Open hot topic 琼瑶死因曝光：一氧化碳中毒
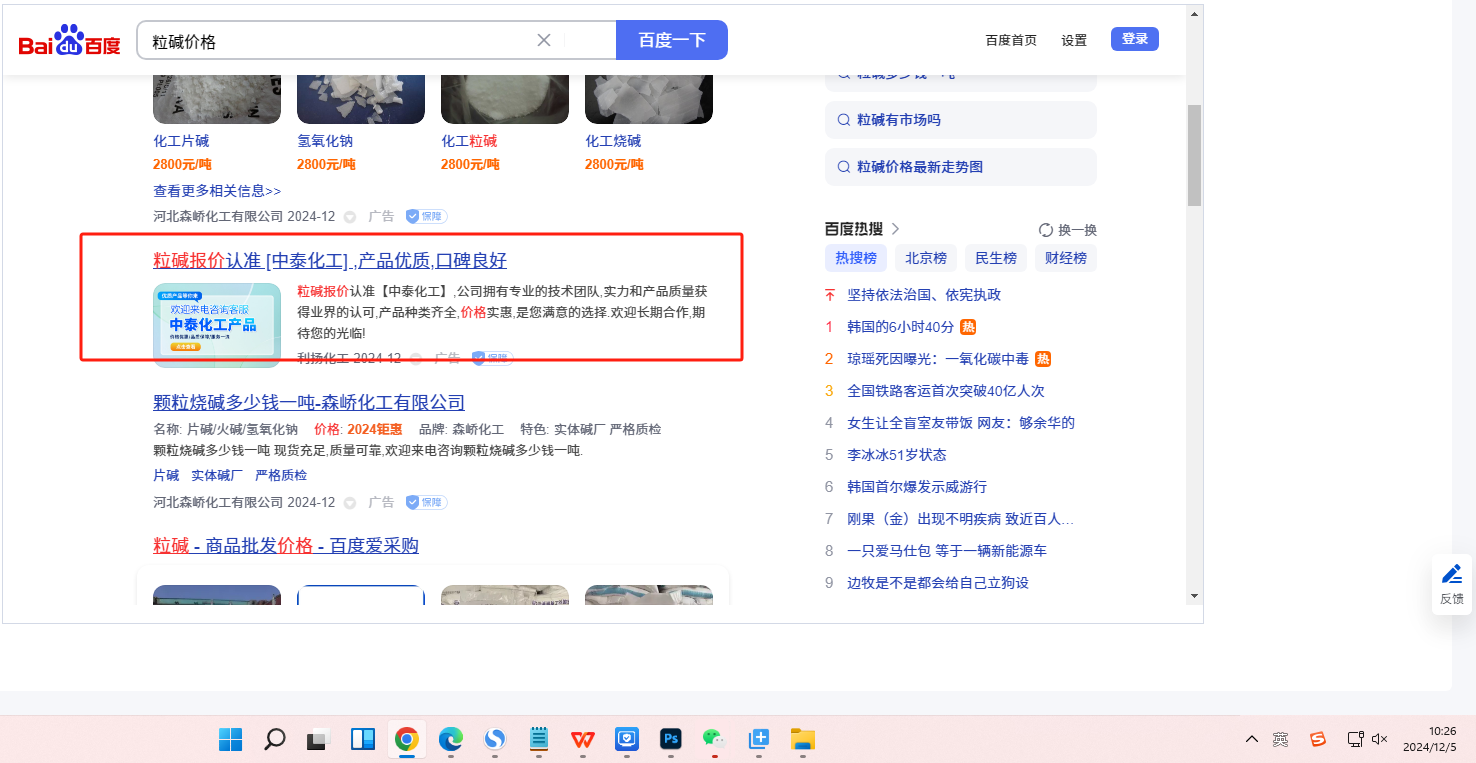 click(938, 359)
